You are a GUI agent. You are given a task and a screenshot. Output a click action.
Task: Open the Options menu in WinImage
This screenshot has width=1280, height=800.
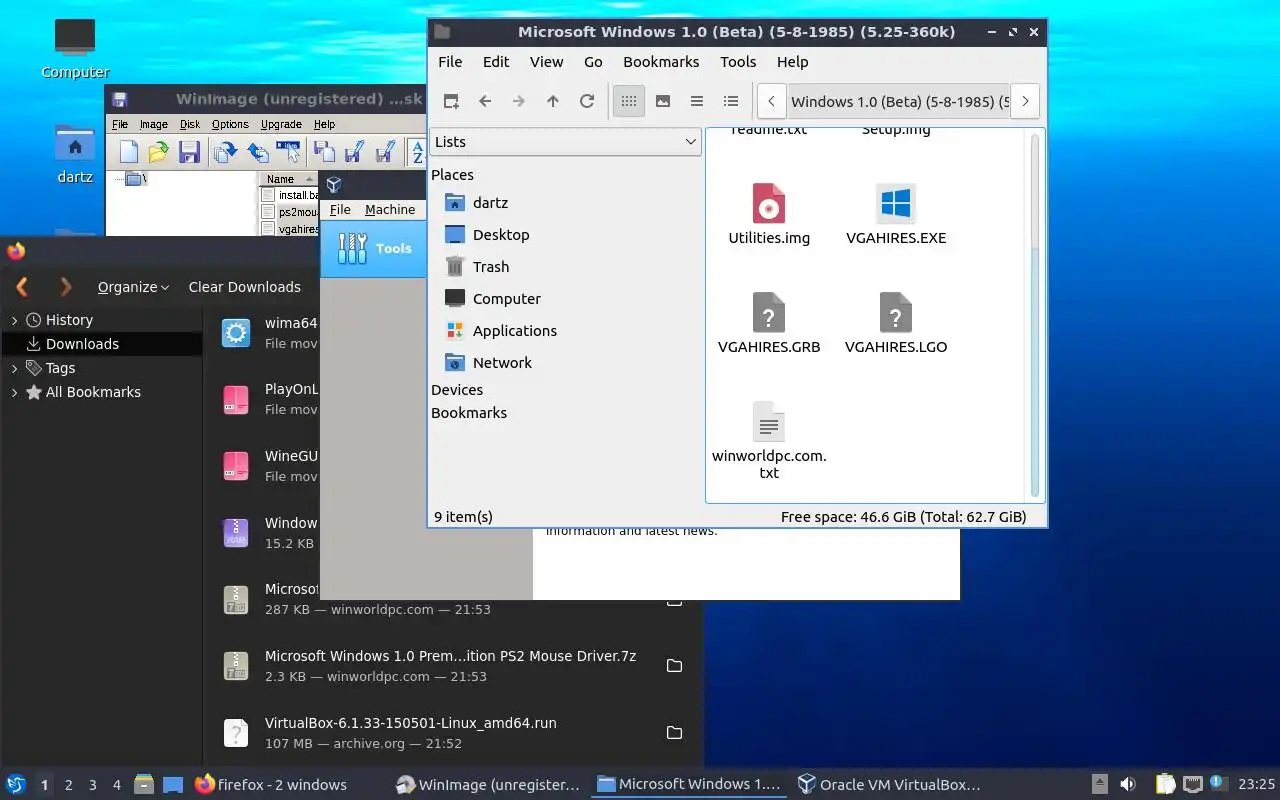230,124
